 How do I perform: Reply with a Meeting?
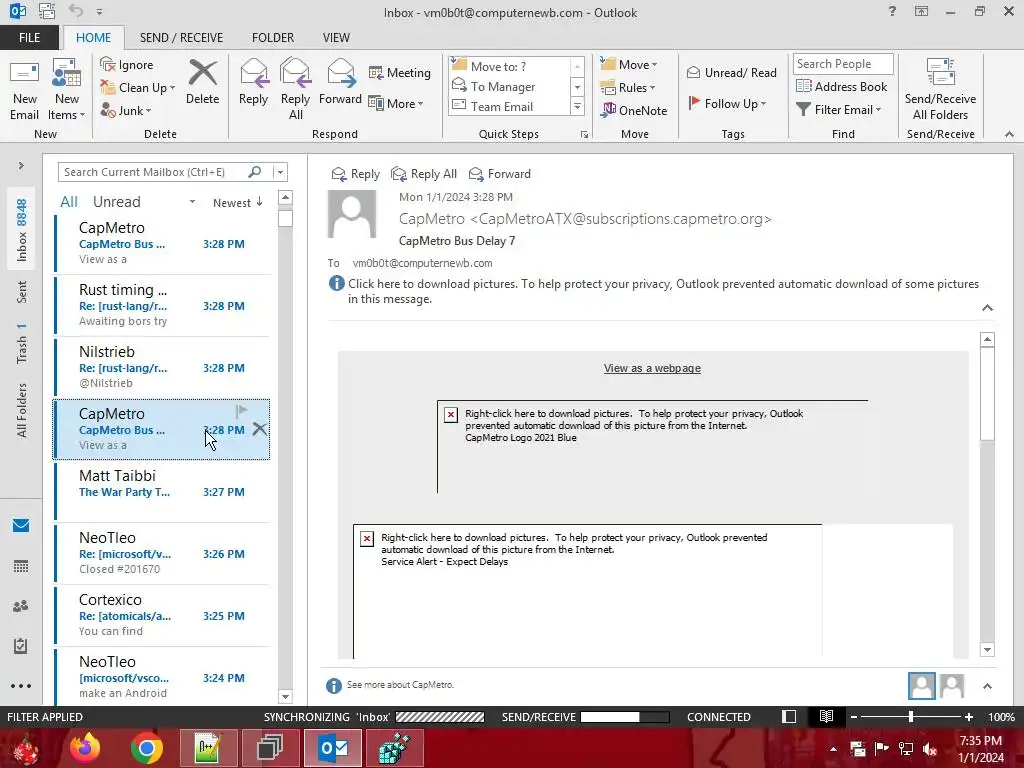[400, 72]
